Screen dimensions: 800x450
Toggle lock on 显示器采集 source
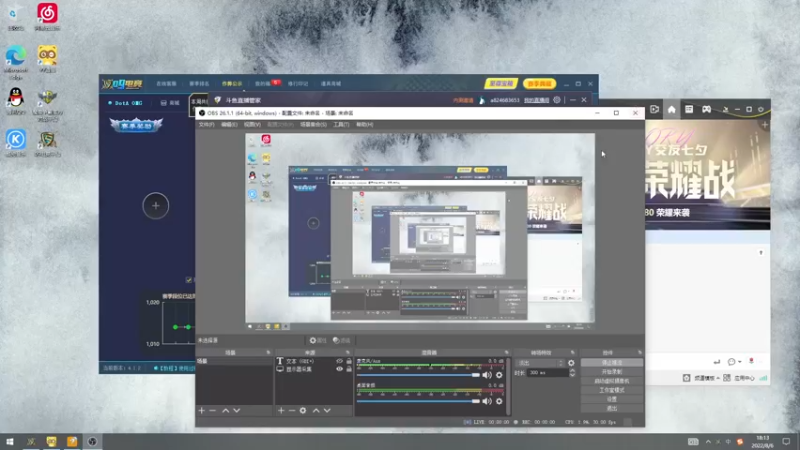click(349, 369)
